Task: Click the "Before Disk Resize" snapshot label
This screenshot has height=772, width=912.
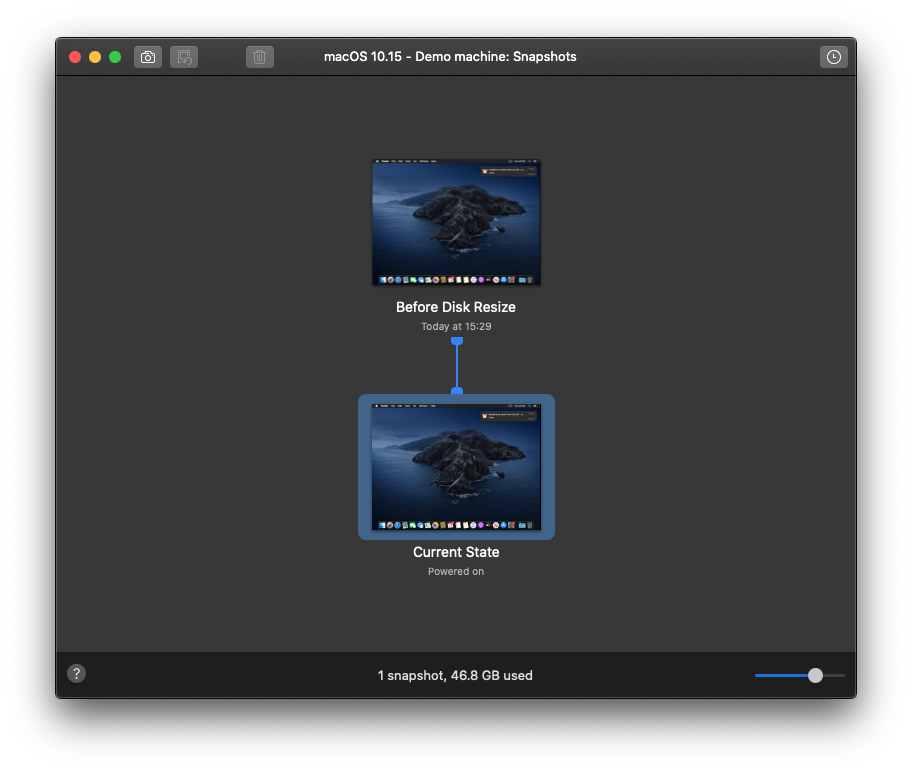Action: coord(456,307)
